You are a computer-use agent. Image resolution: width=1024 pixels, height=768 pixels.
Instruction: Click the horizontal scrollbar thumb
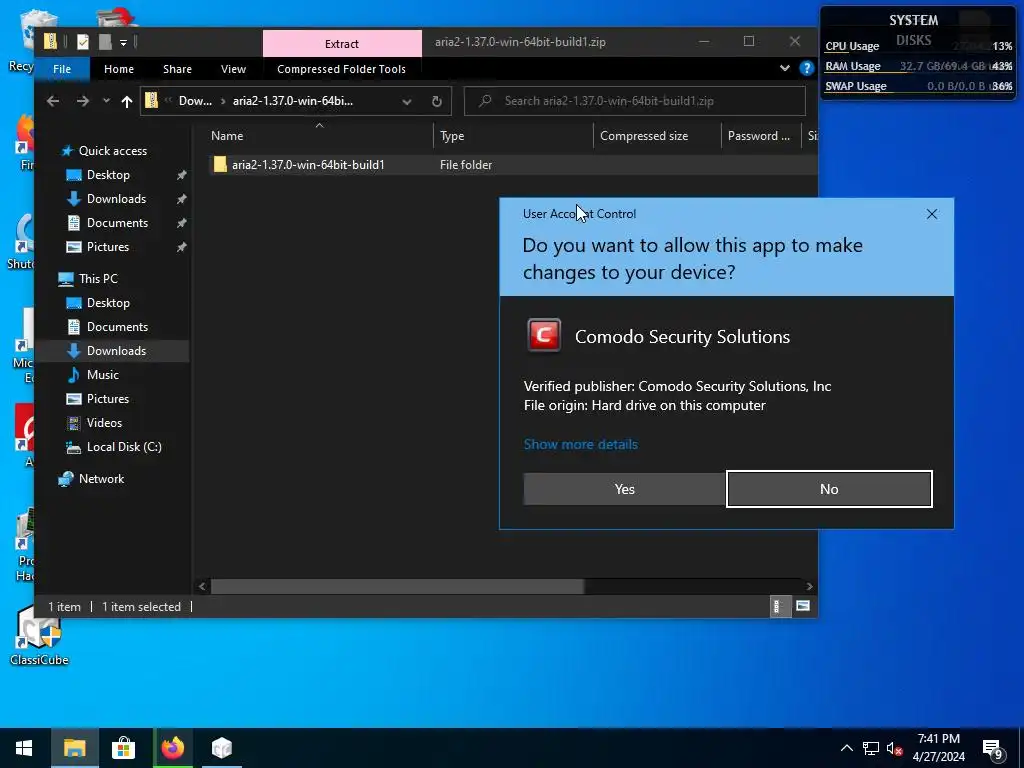397,586
